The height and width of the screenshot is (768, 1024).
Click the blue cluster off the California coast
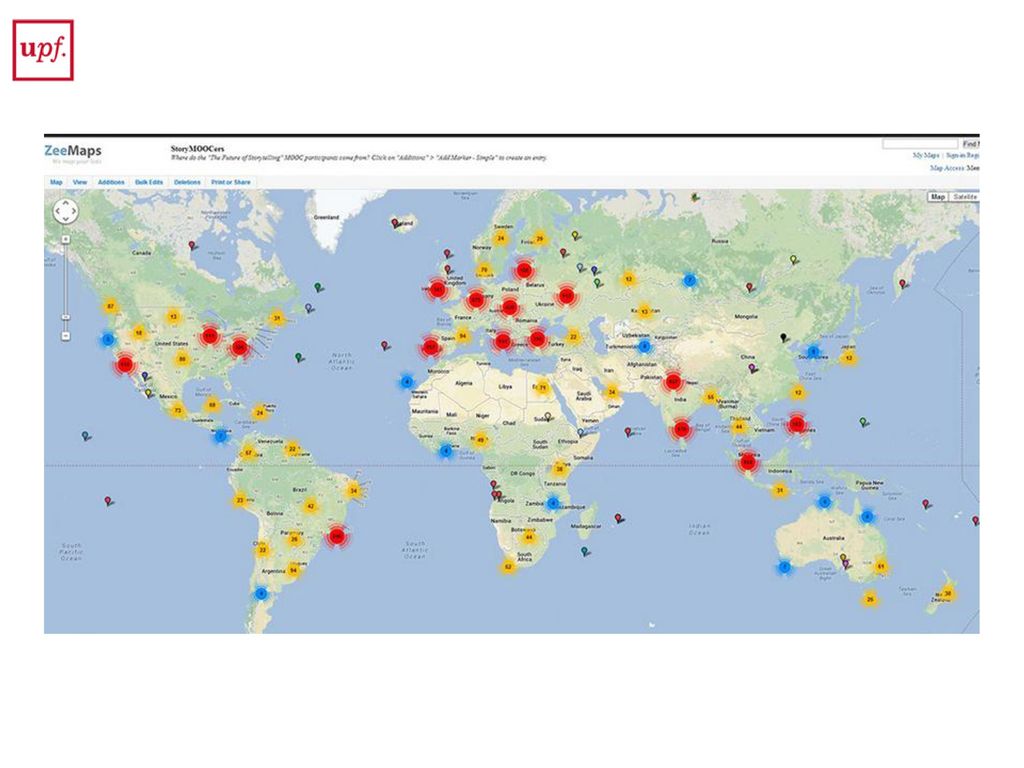108,340
